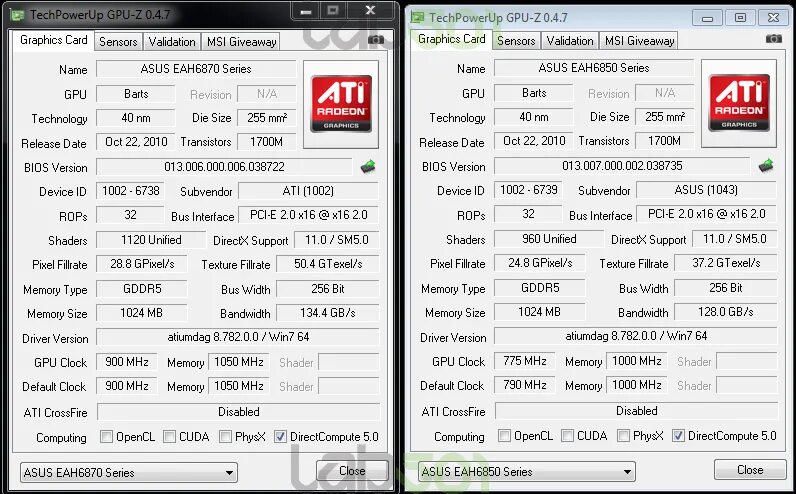Select Graphics Card tab in EAH6870 window

(53, 40)
